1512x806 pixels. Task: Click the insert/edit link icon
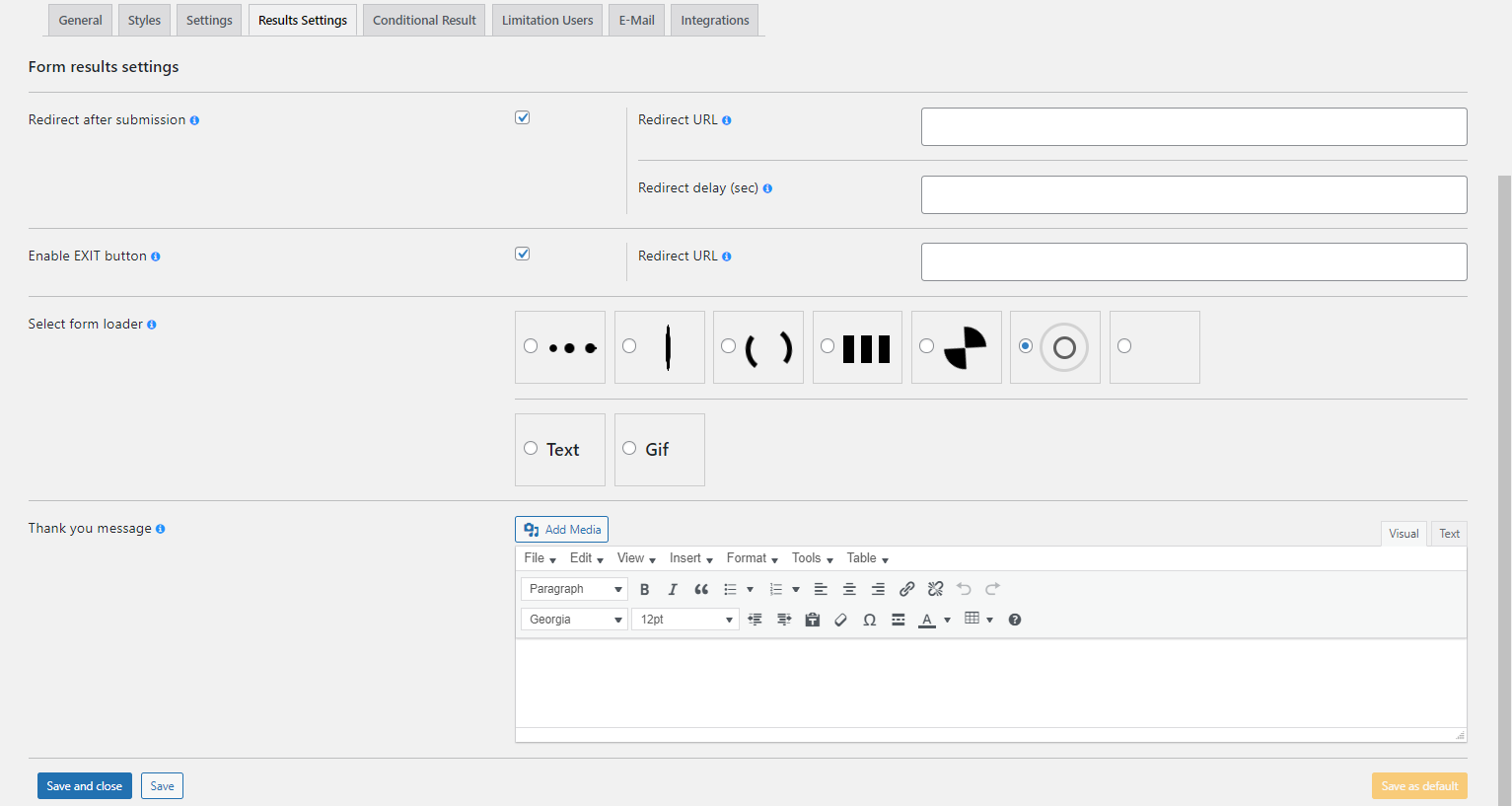[x=907, y=589]
